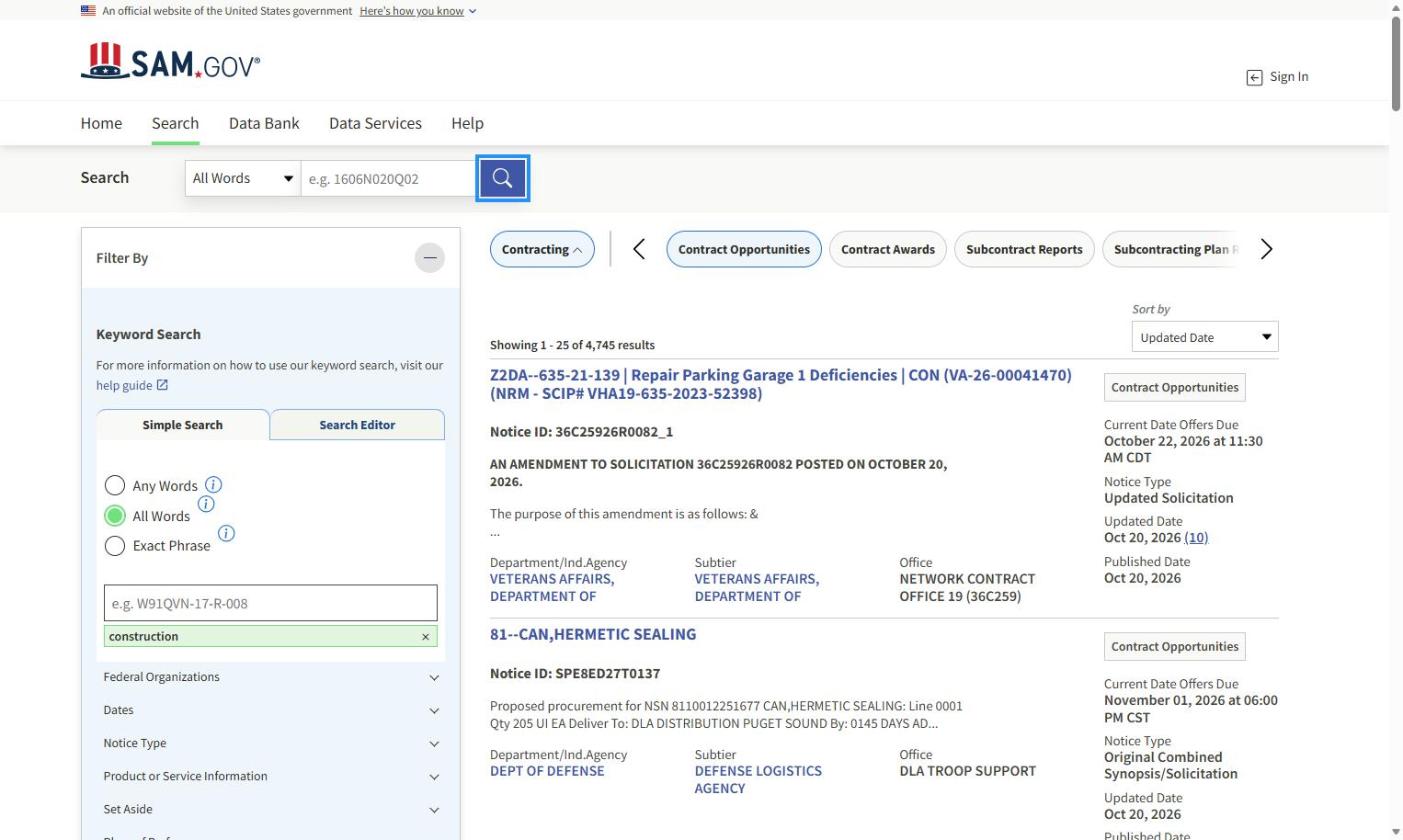Open the keyword search help guide link
The image size is (1403, 840).
coord(132,385)
